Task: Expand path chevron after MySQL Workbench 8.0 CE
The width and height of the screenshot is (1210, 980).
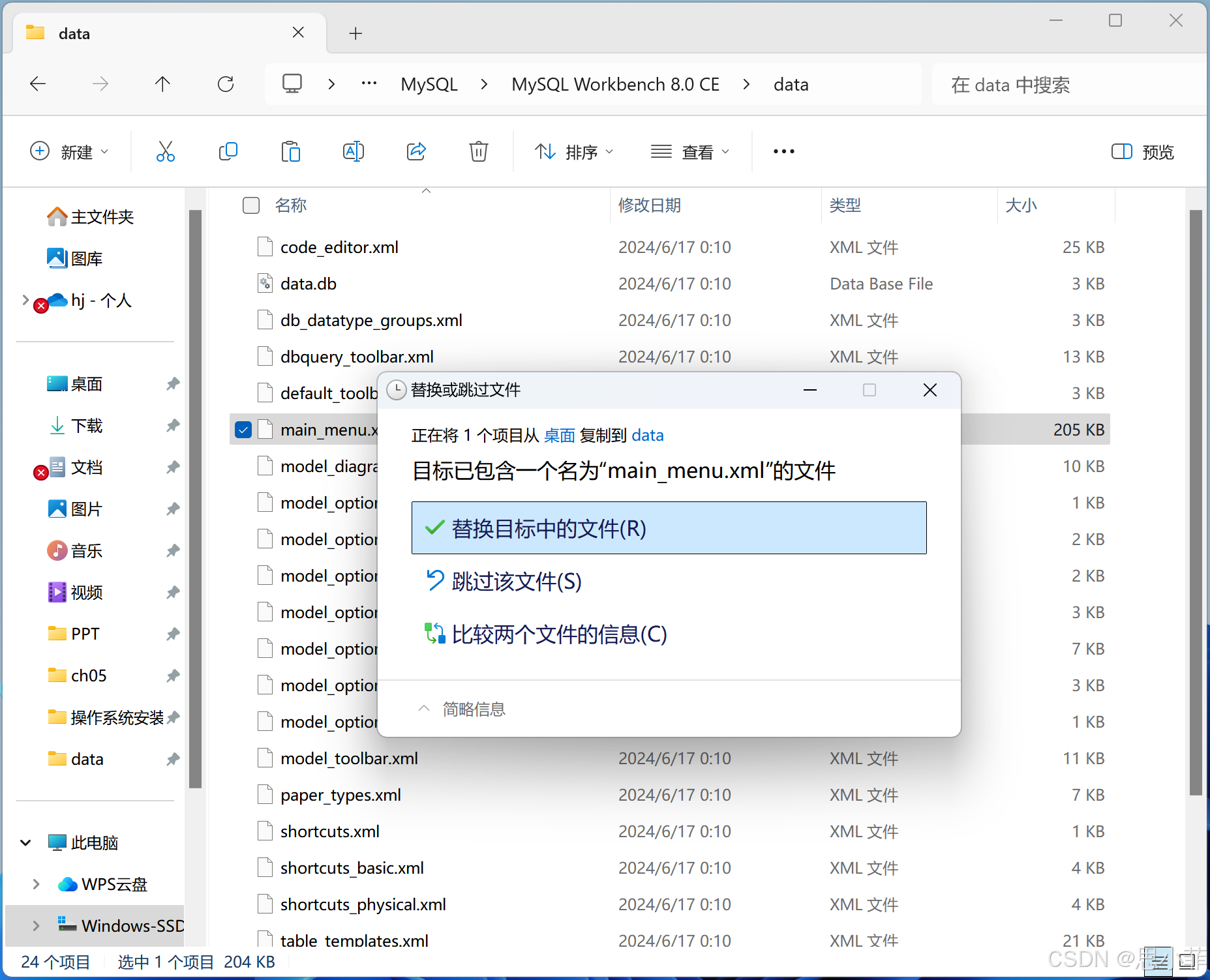Action: point(746,84)
